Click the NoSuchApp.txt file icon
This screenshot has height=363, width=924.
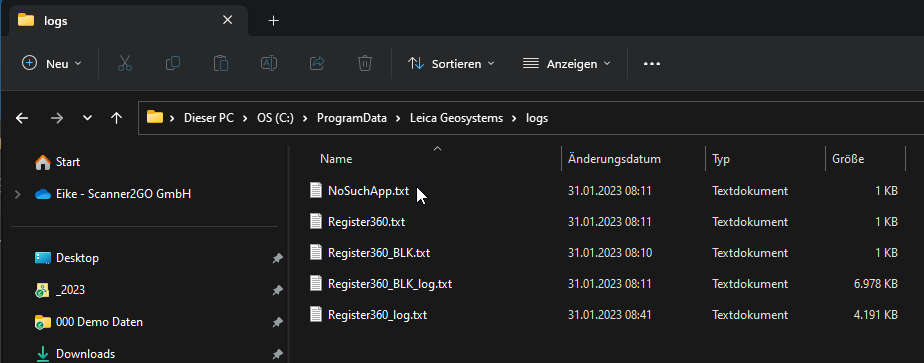pos(317,190)
